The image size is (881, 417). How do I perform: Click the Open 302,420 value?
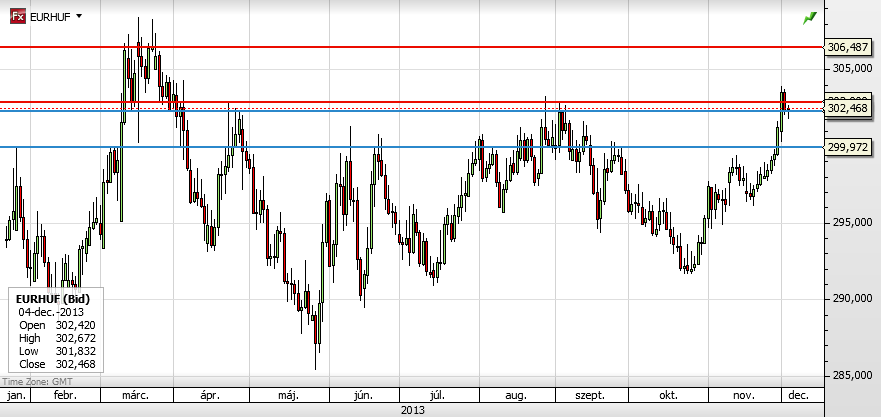[x=75, y=325]
